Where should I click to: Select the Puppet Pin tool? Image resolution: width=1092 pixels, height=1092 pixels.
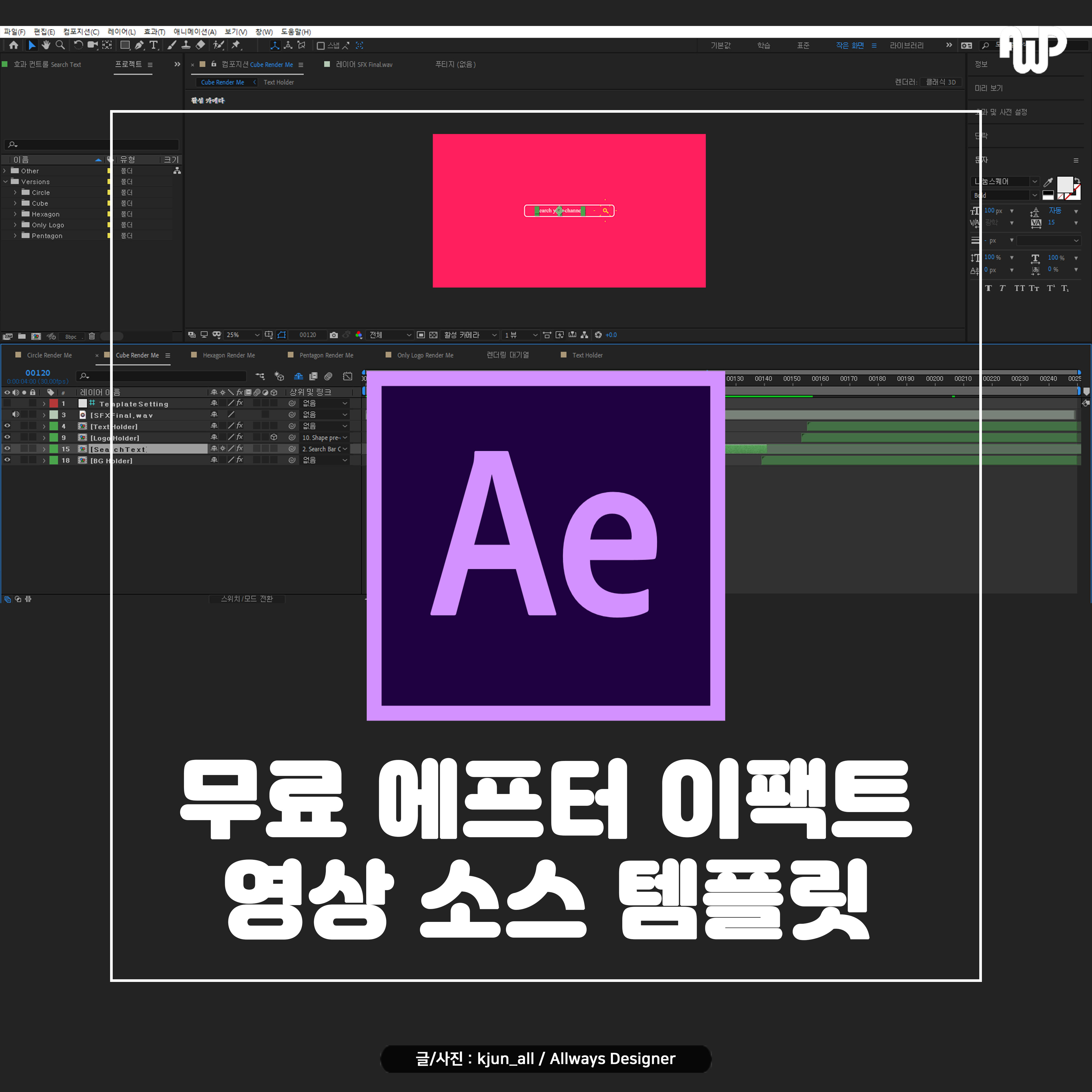point(236,45)
